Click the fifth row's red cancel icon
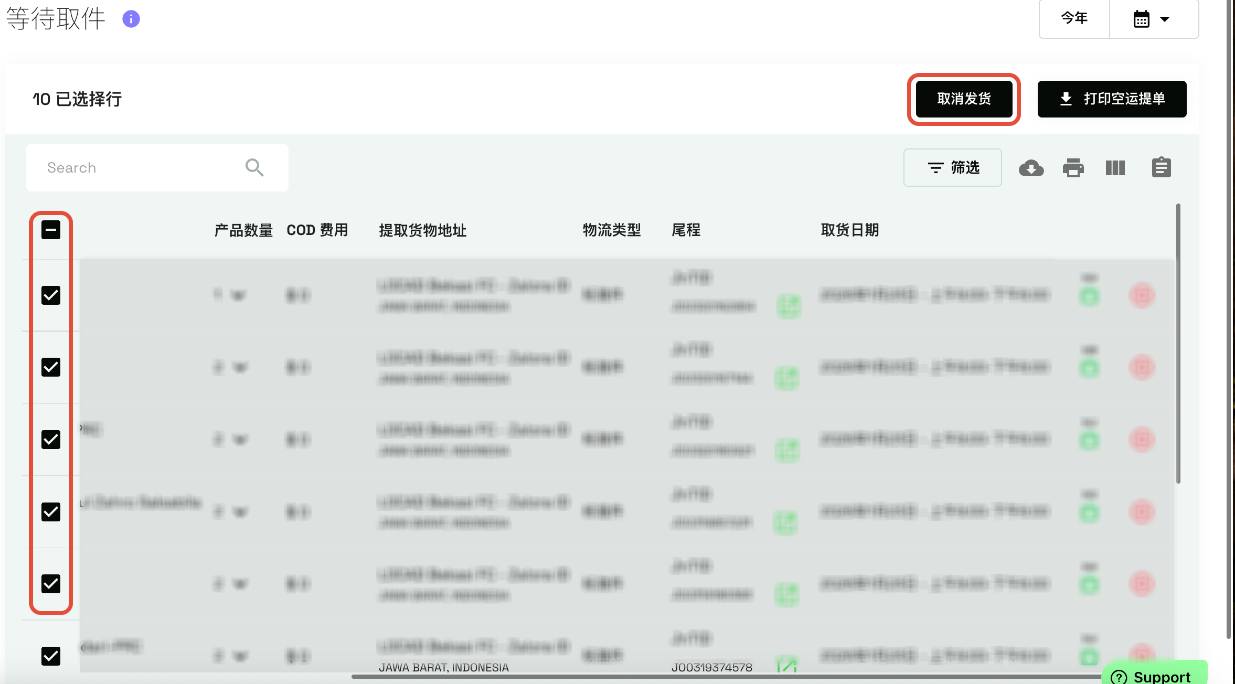This screenshot has height=684, width=1235. (1141, 583)
